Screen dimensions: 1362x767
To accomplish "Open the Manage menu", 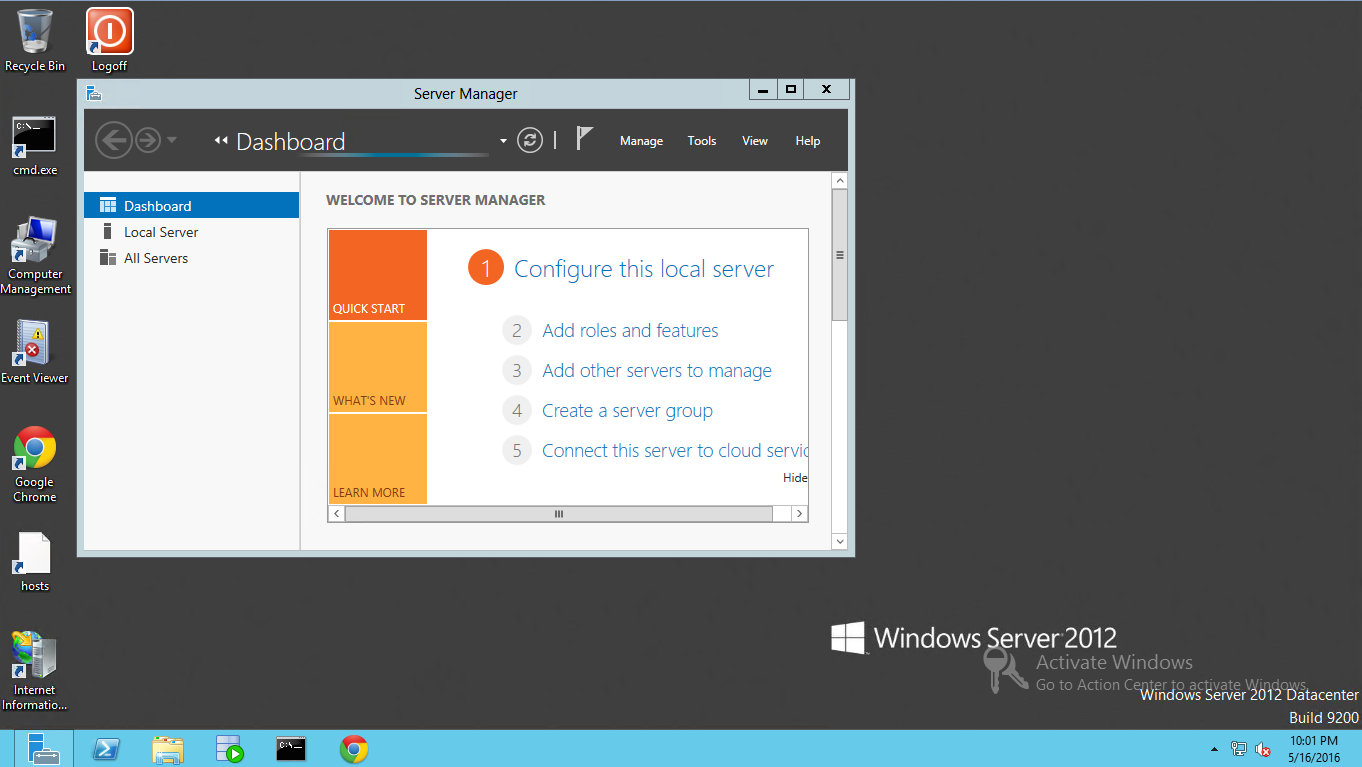I will pos(641,141).
